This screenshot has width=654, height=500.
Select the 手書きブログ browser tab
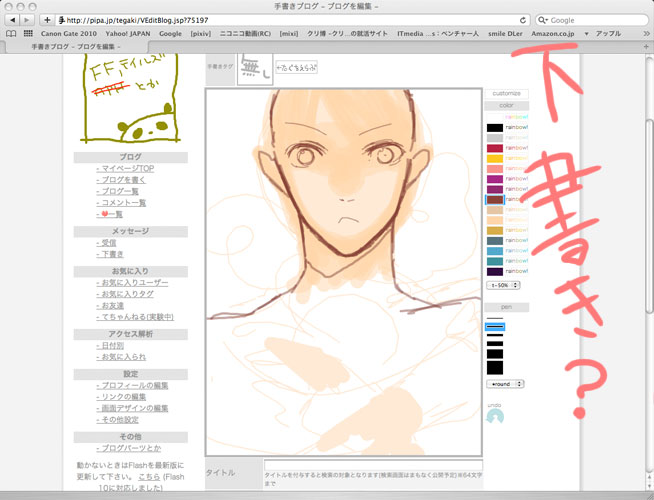76,47
